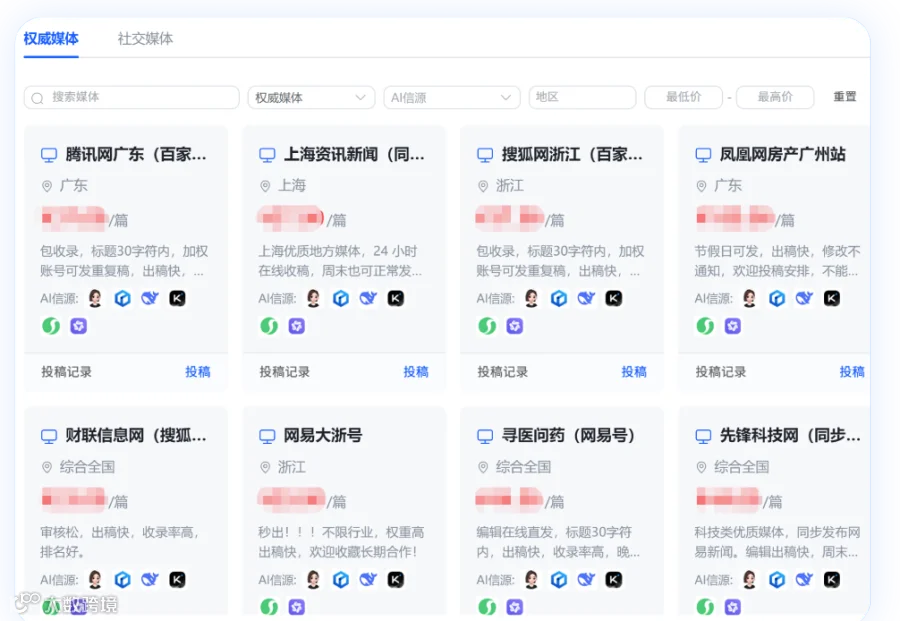The width and height of the screenshot is (900, 621).
Task: Click the black Kimi K icon on 财联信息网 card
Action: [177, 580]
